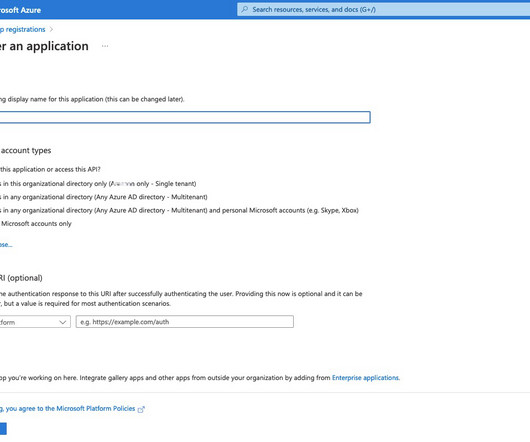This screenshot has height=442, width=530.
Task: Click the blue Register button at bottom
Action: click(x=3, y=429)
